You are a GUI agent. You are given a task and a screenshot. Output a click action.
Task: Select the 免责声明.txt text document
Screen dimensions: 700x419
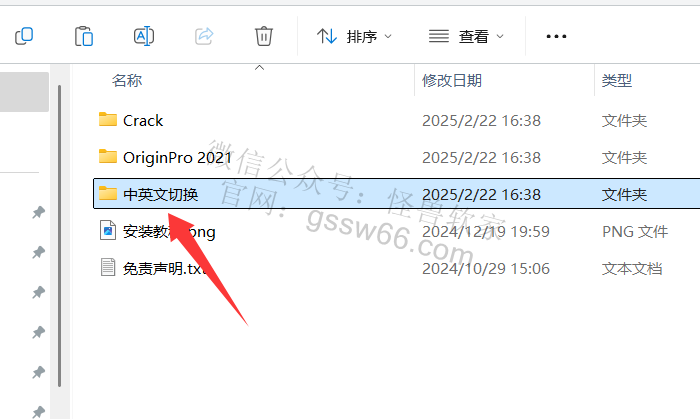(x=396, y=268)
